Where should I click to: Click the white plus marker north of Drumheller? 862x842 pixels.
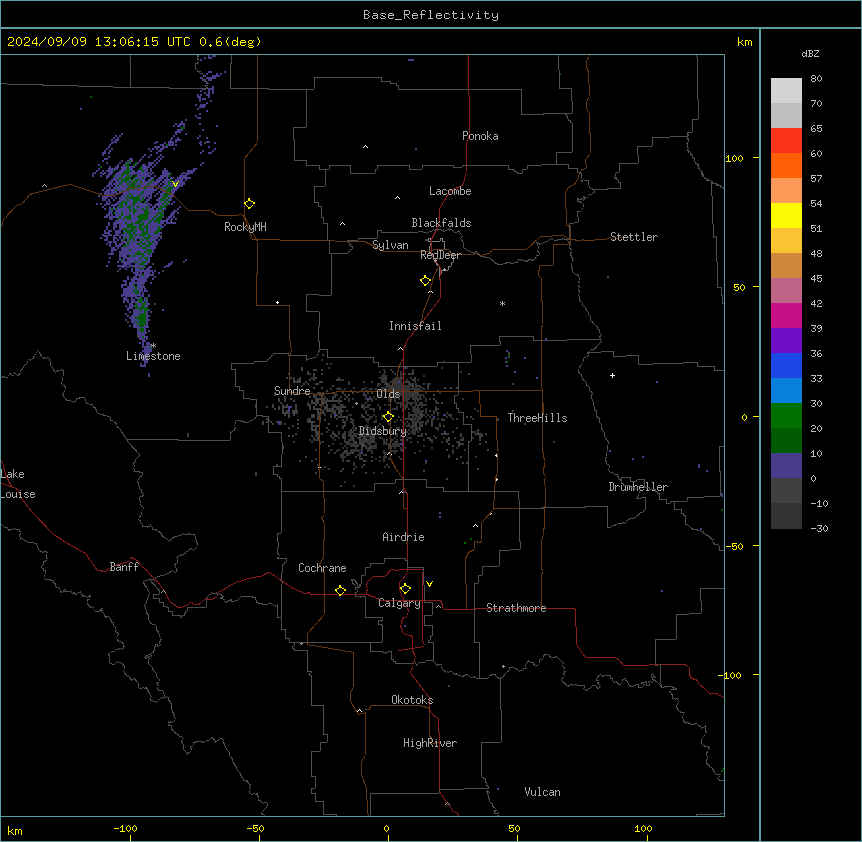(612, 375)
